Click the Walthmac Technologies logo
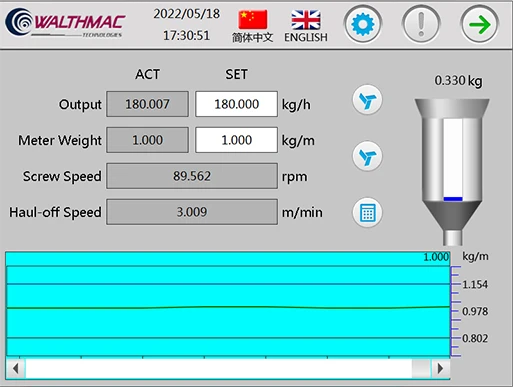513x387 pixels. point(65,23)
